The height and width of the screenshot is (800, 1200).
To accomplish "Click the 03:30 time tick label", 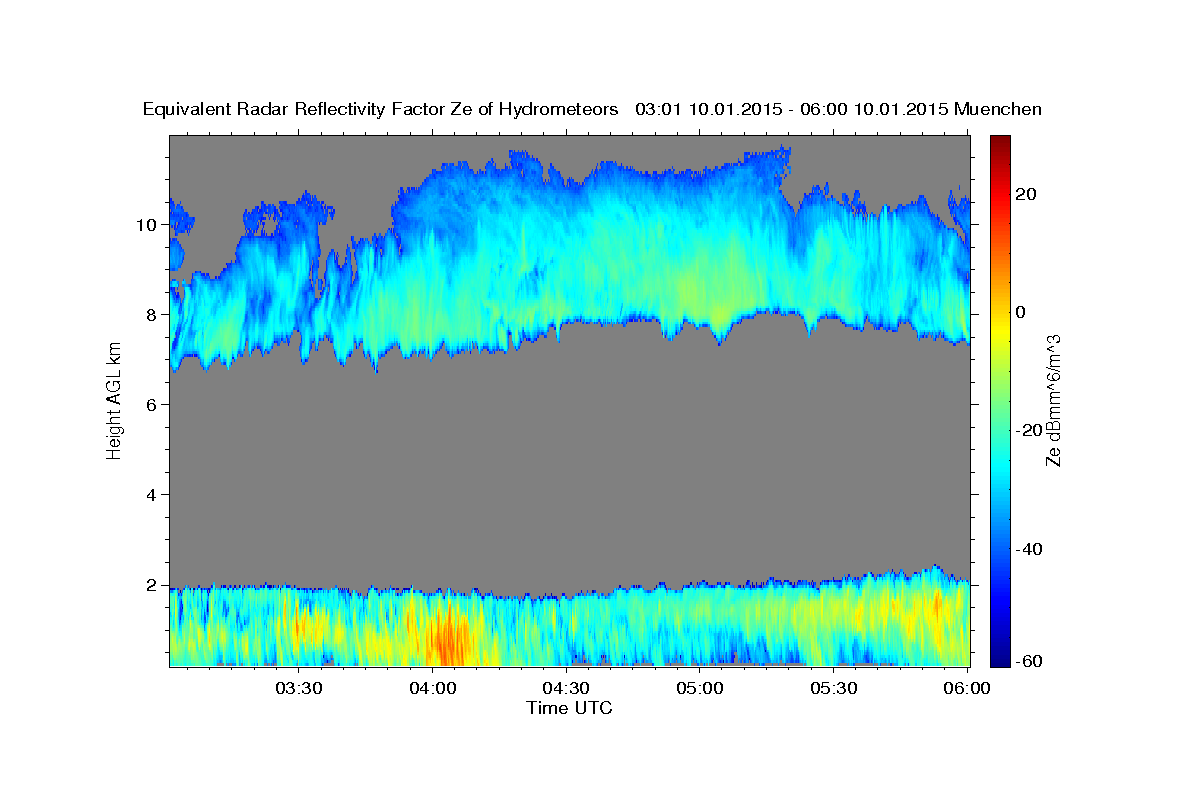I will (x=298, y=688).
